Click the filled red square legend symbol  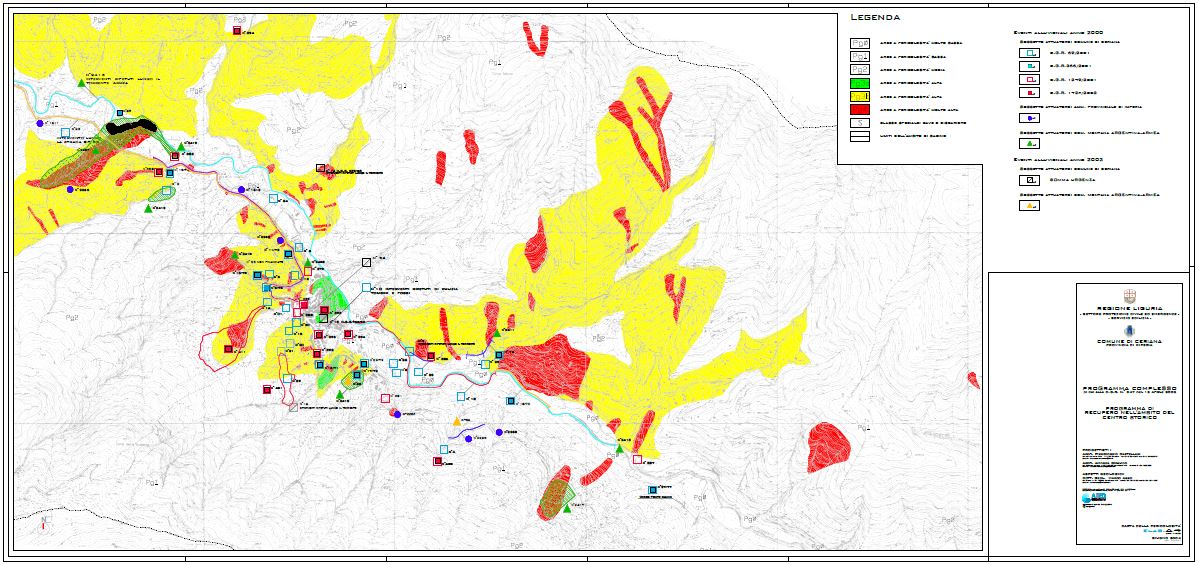[1029, 91]
